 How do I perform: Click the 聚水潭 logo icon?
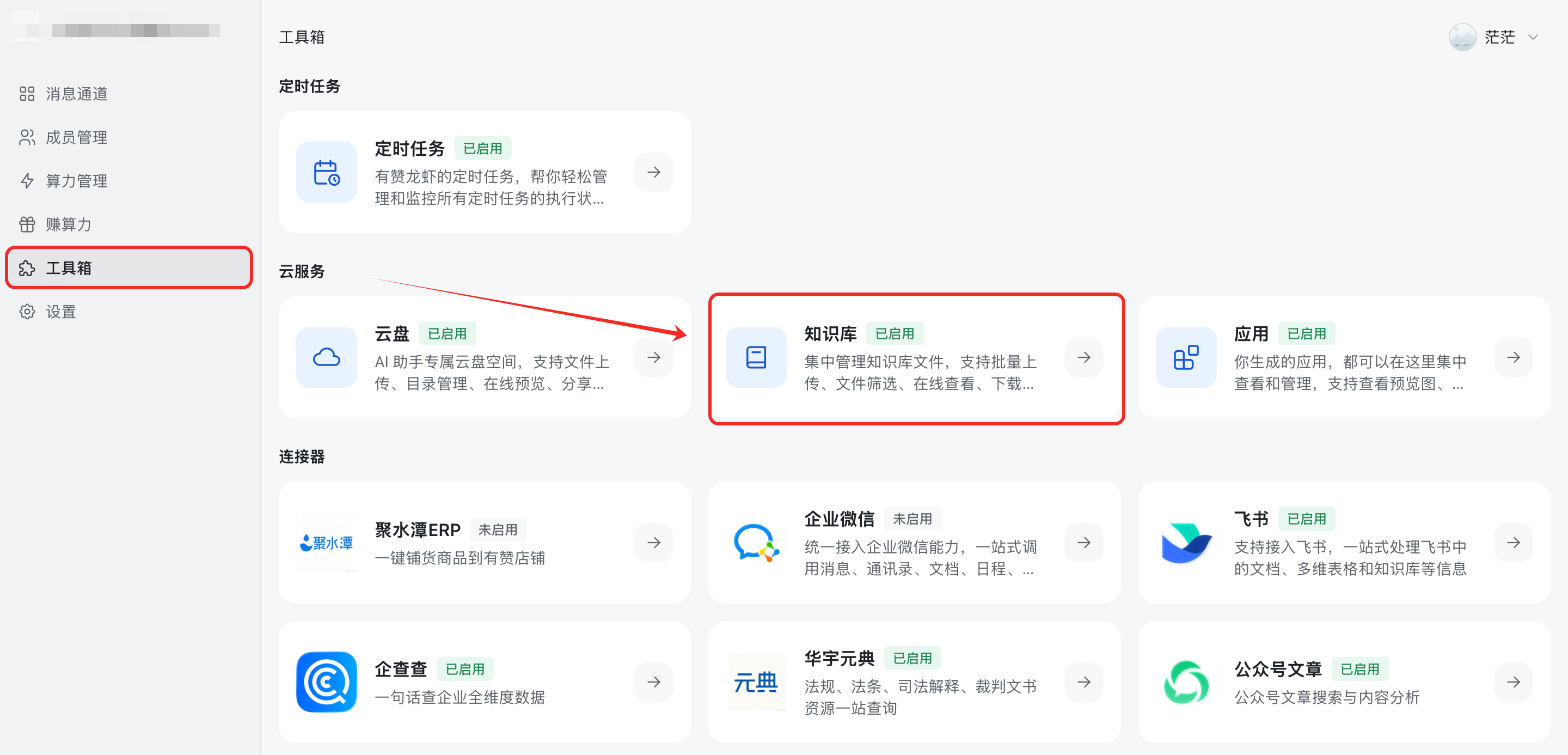tap(326, 543)
